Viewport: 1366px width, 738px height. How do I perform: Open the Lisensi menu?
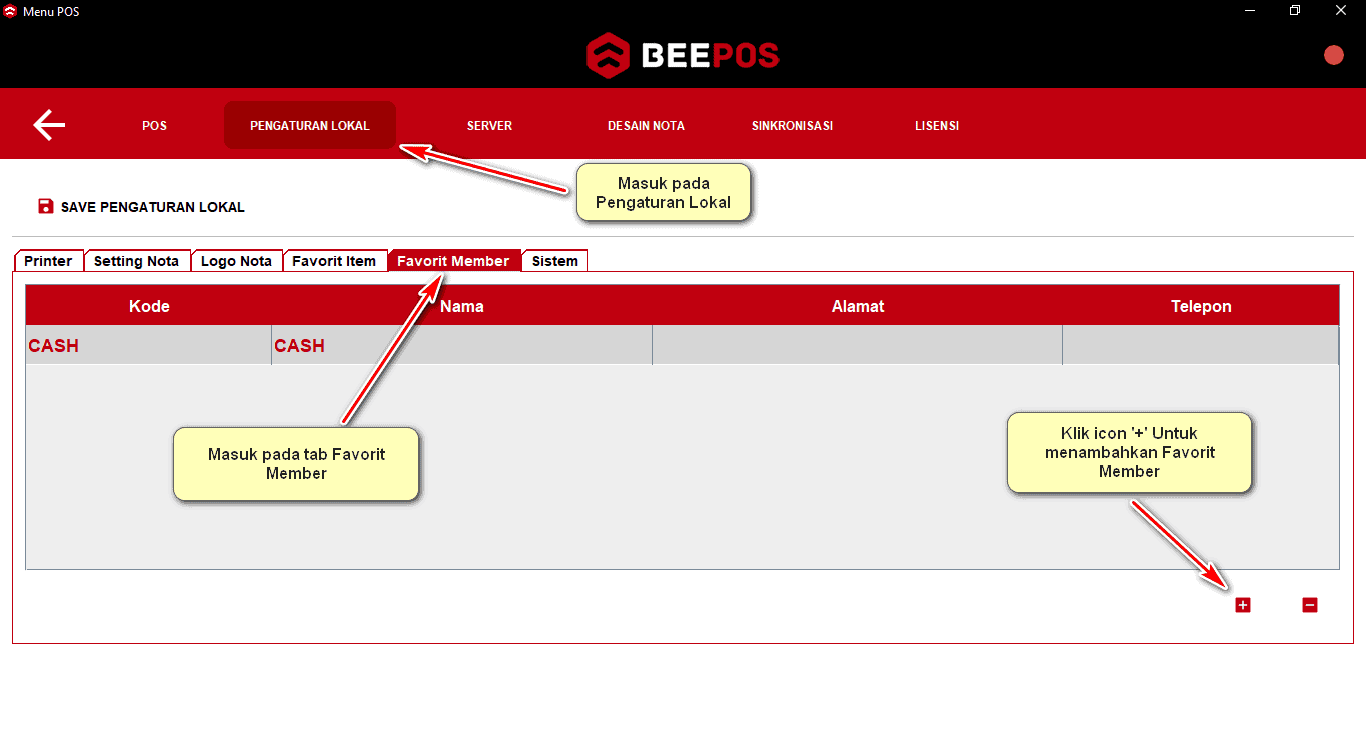(x=936, y=126)
